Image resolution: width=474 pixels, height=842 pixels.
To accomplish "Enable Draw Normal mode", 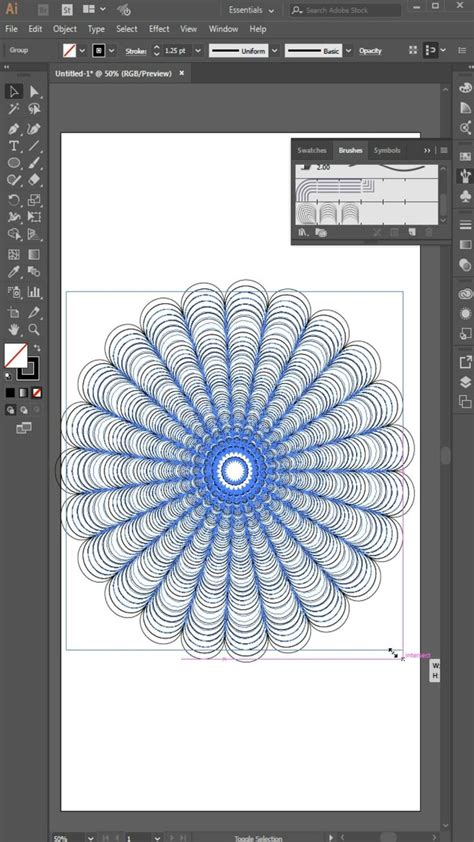I will (x=10, y=410).
